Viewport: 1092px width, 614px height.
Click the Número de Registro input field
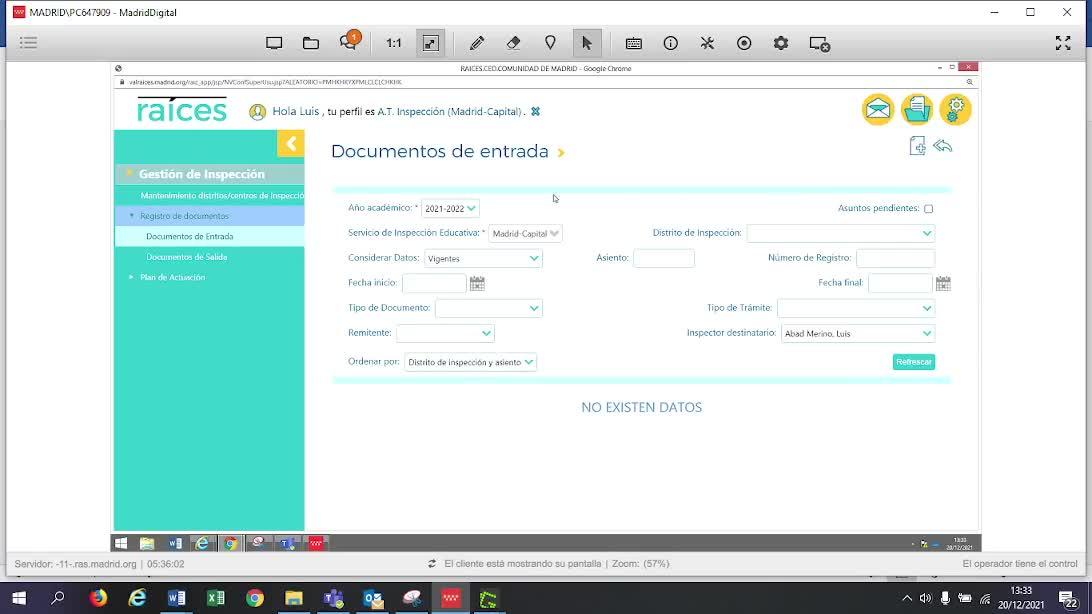[x=894, y=258]
